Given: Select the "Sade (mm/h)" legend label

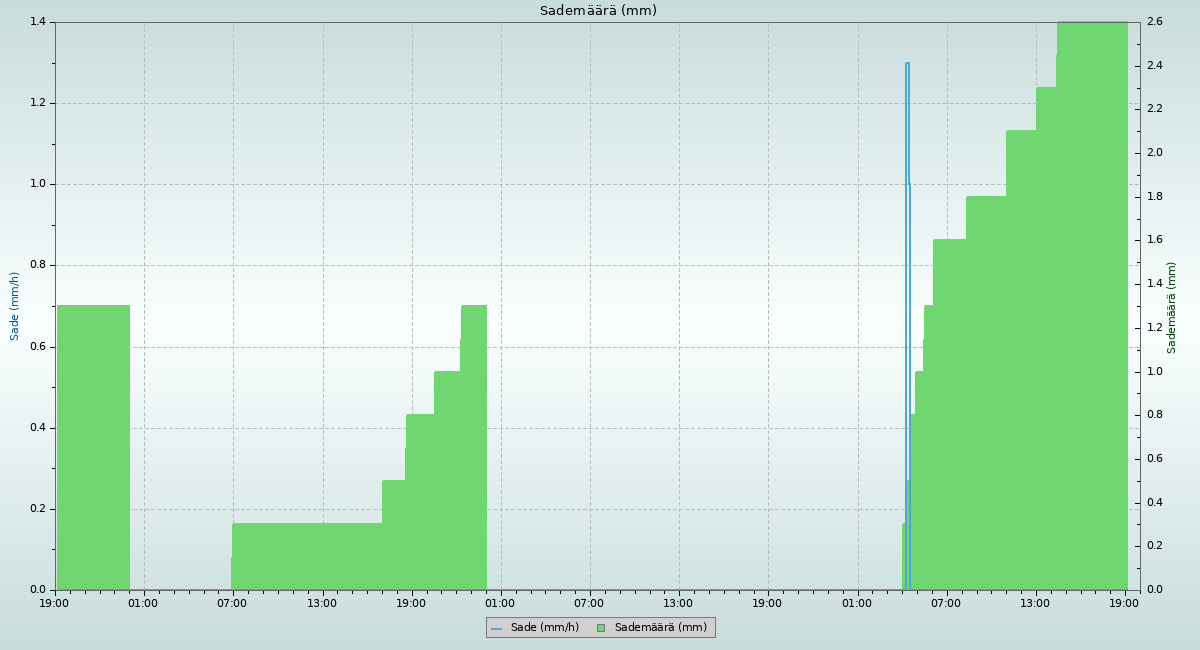Looking at the screenshot, I should (x=544, y=628).
